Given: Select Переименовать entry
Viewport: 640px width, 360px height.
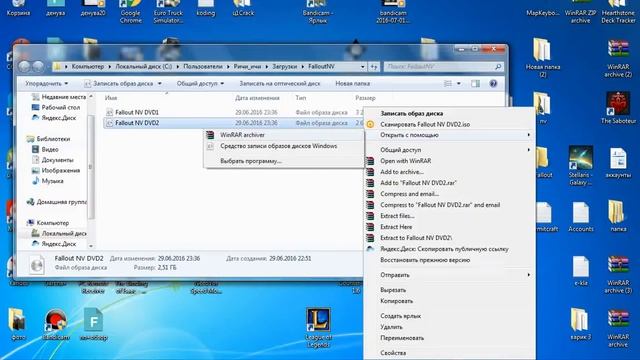Looking at the screenshot, I should 402,338.
